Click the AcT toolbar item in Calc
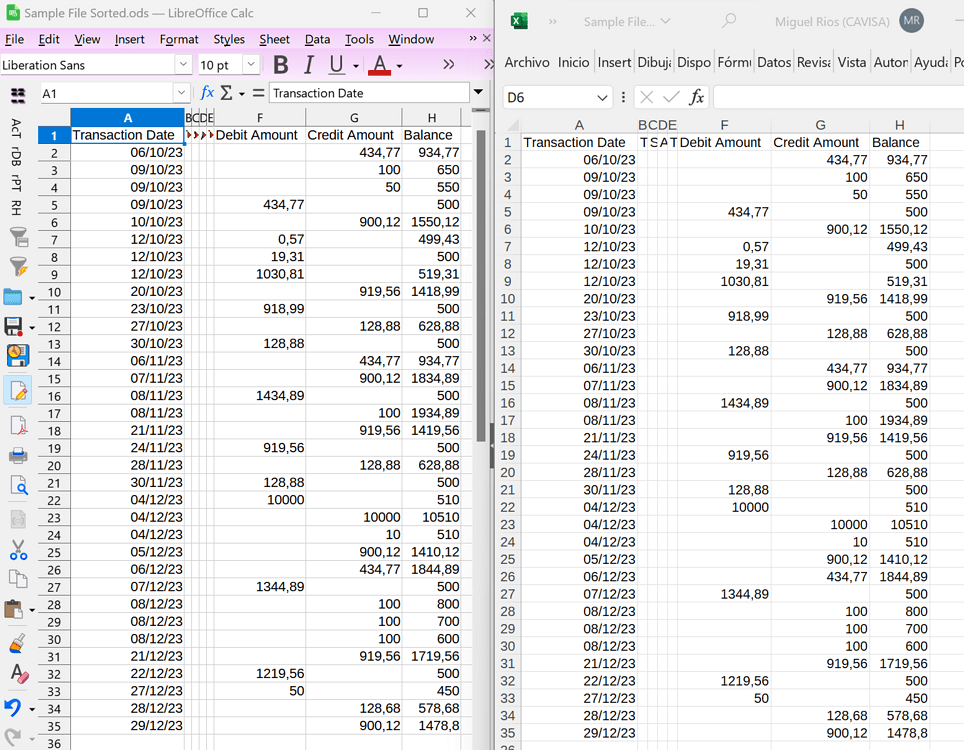964x750 pixels. coord(17,128)
